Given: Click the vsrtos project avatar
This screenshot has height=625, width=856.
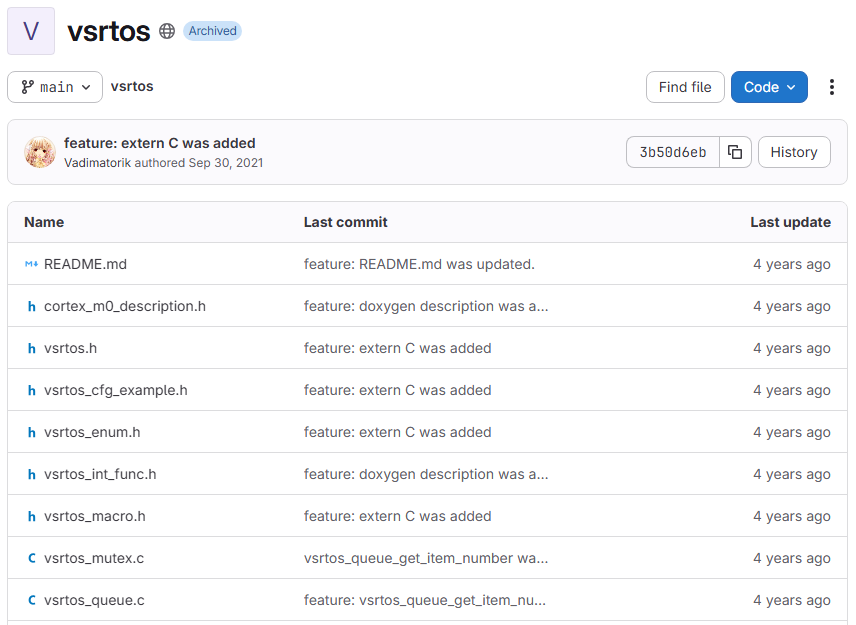Looking at the screenshot, I should coord(31,31).
